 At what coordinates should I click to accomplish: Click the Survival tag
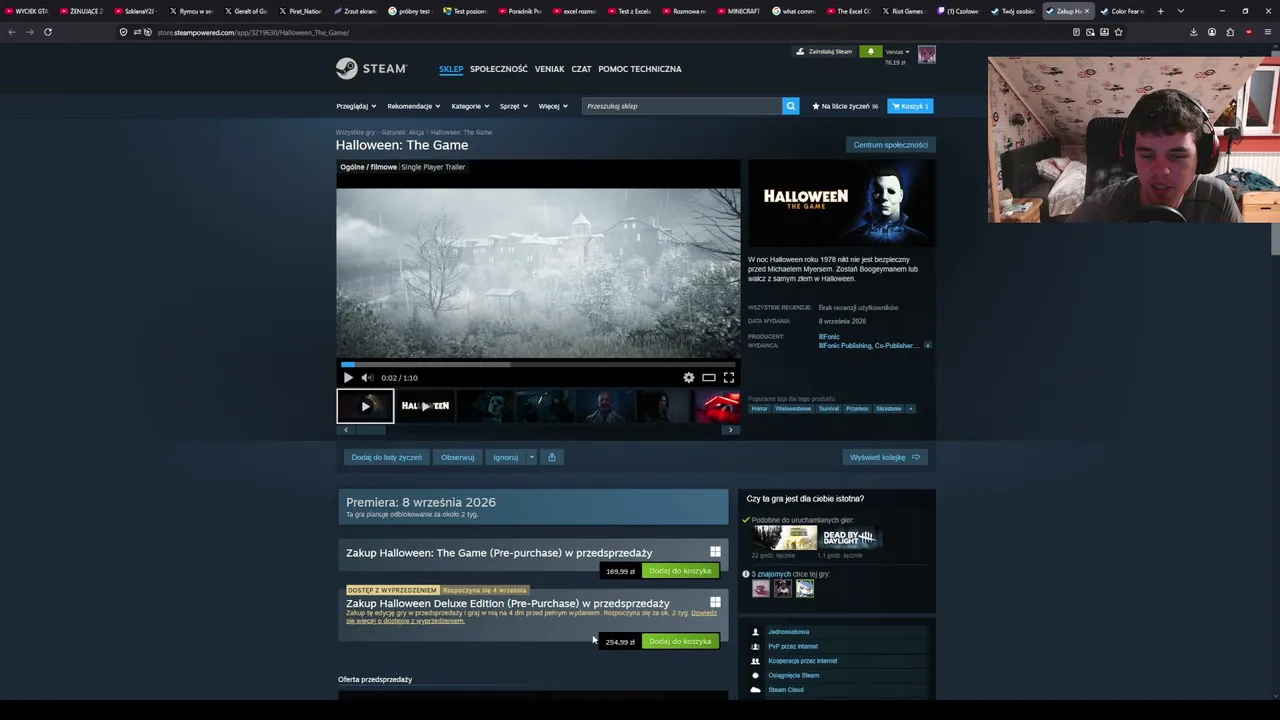point(829,409)
